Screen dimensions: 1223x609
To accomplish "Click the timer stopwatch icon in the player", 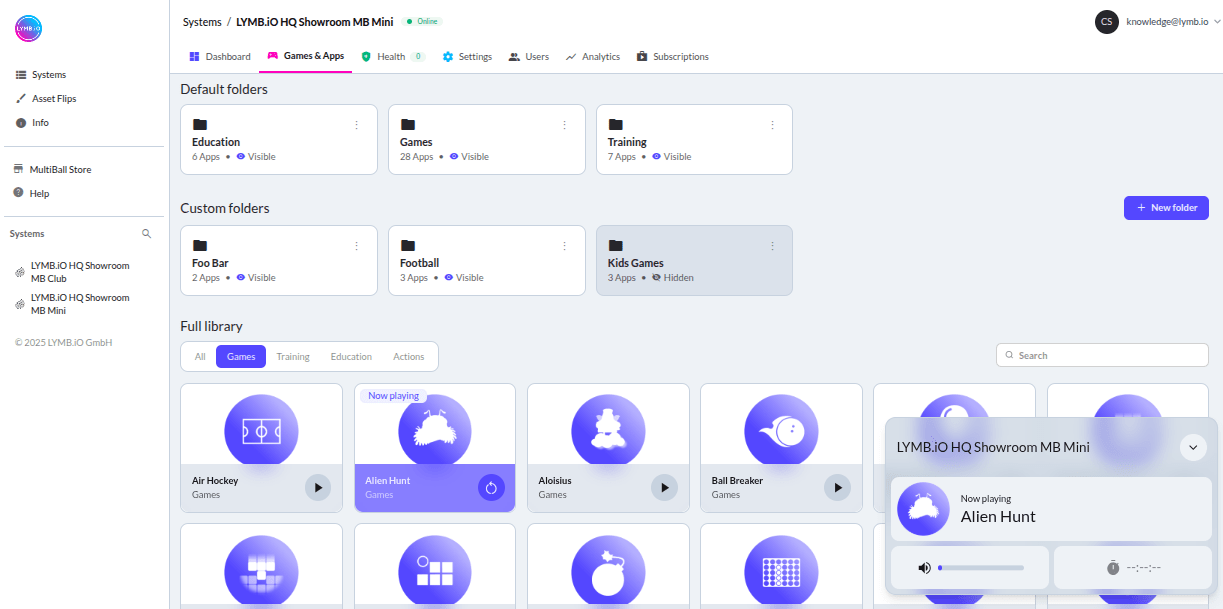I will tap(1113, 568).
